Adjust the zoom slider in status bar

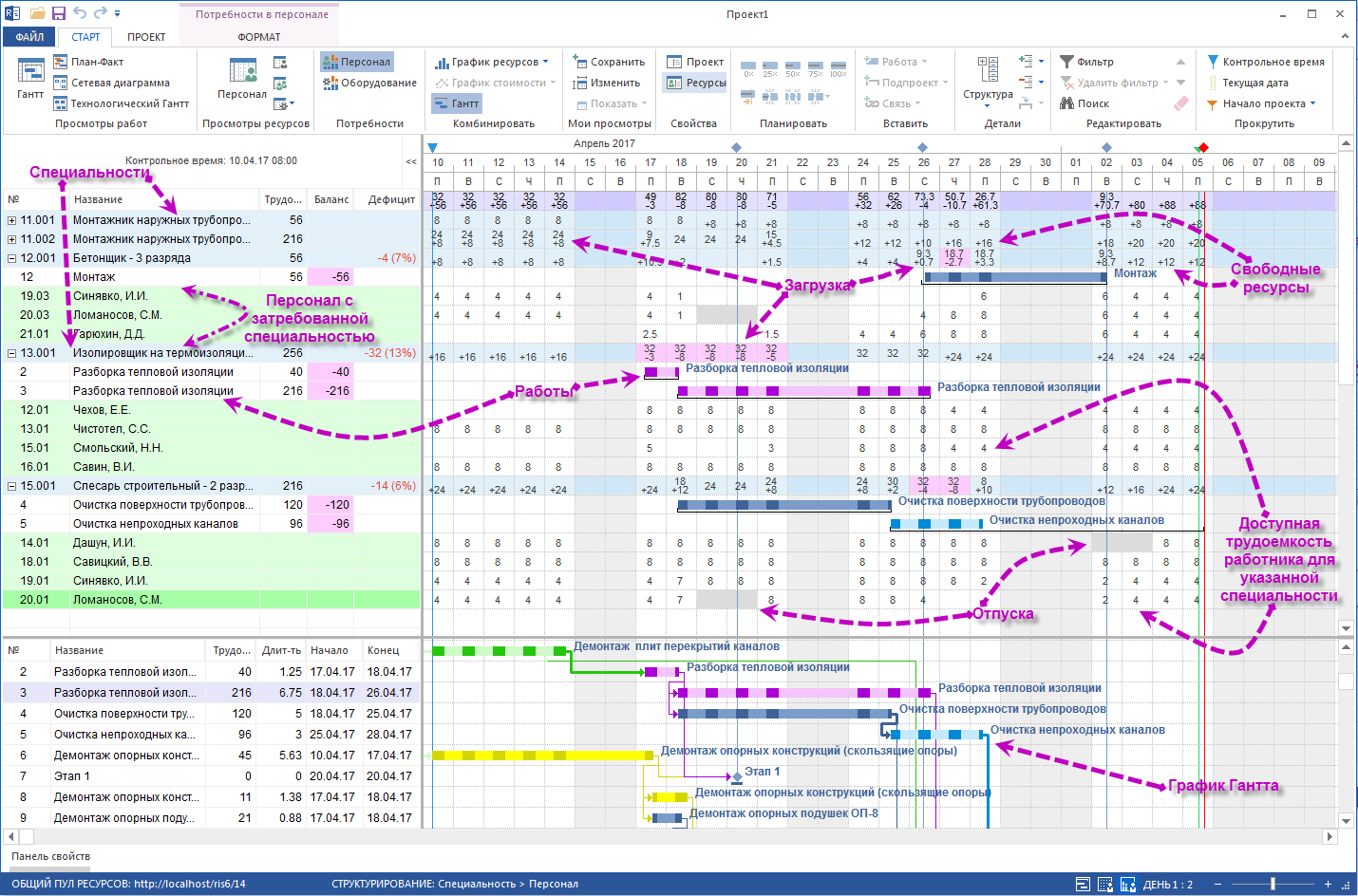(1273, 885)
